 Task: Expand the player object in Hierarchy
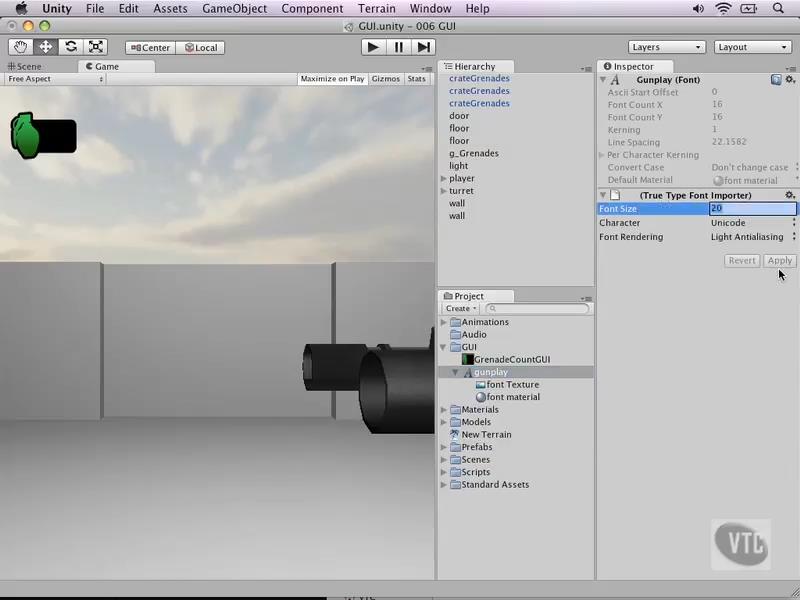coord(443,178)
